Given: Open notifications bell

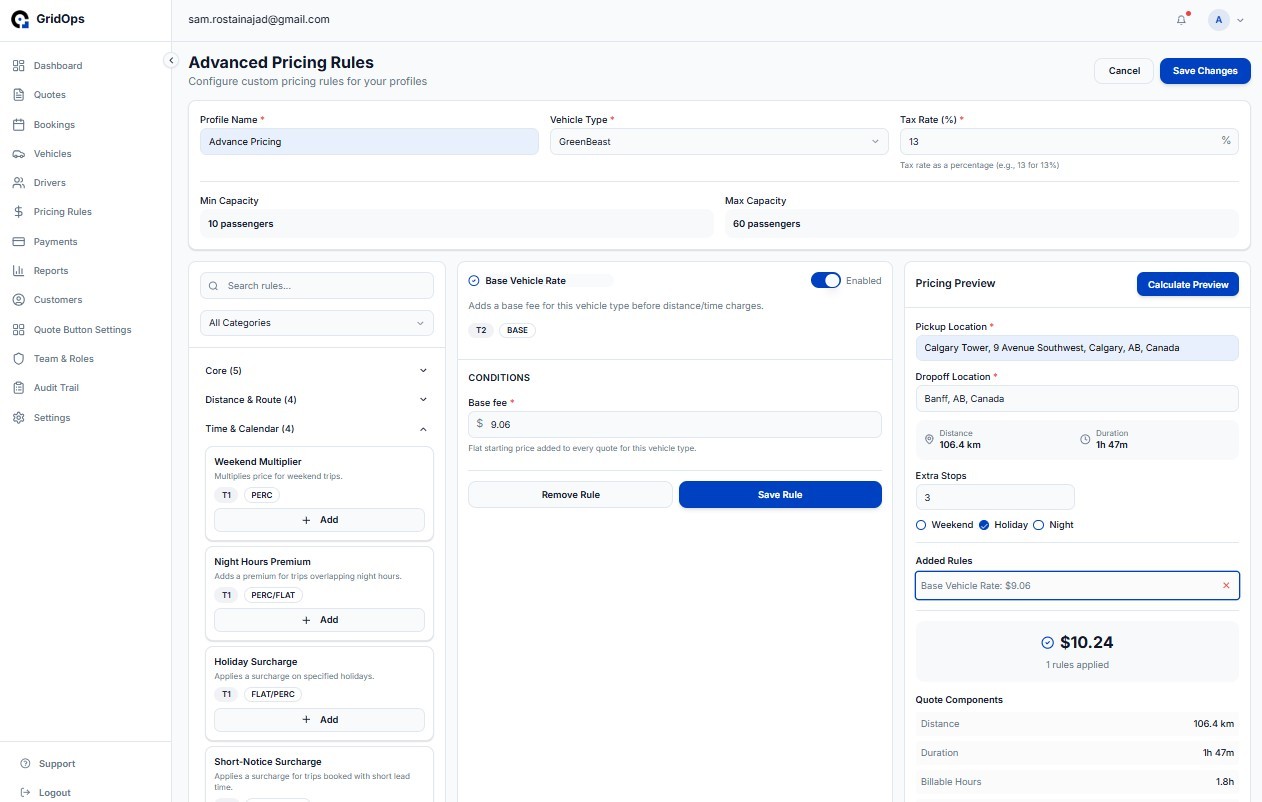Looking at the screenshot, I should pyautogui.click(x=1182, y=19).
